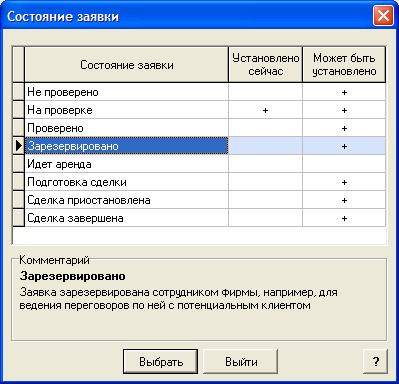This screenshot has height=384, width=399.
Task: Click Может быть установлено plus for Проверено
Action: click(x=344, y=128)
